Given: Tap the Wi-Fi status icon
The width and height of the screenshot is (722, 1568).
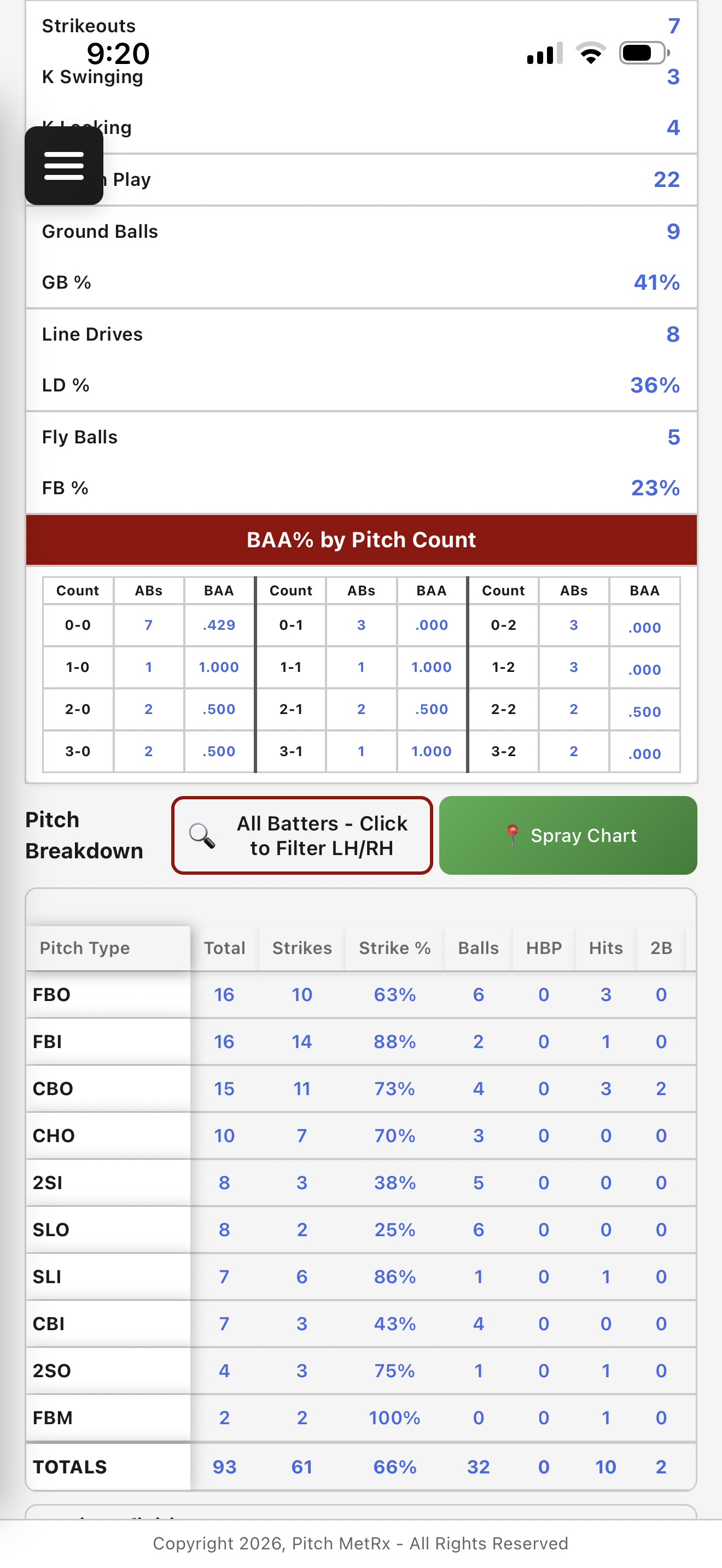Looking at the screenshot, I should pyautogui.click(x=591, y=53).
